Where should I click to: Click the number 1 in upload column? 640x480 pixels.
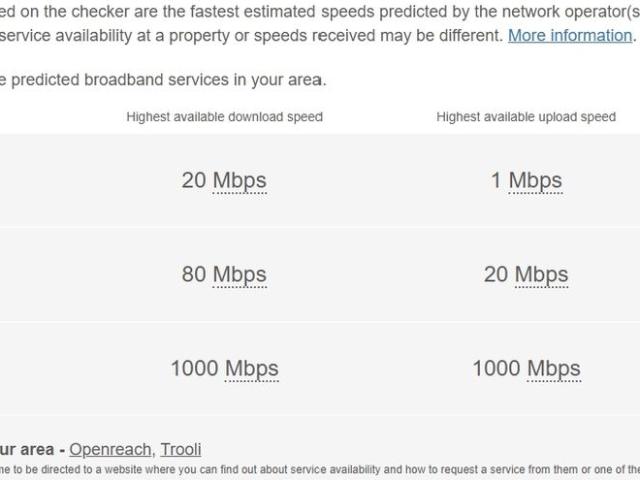click(x=495, y=181)
